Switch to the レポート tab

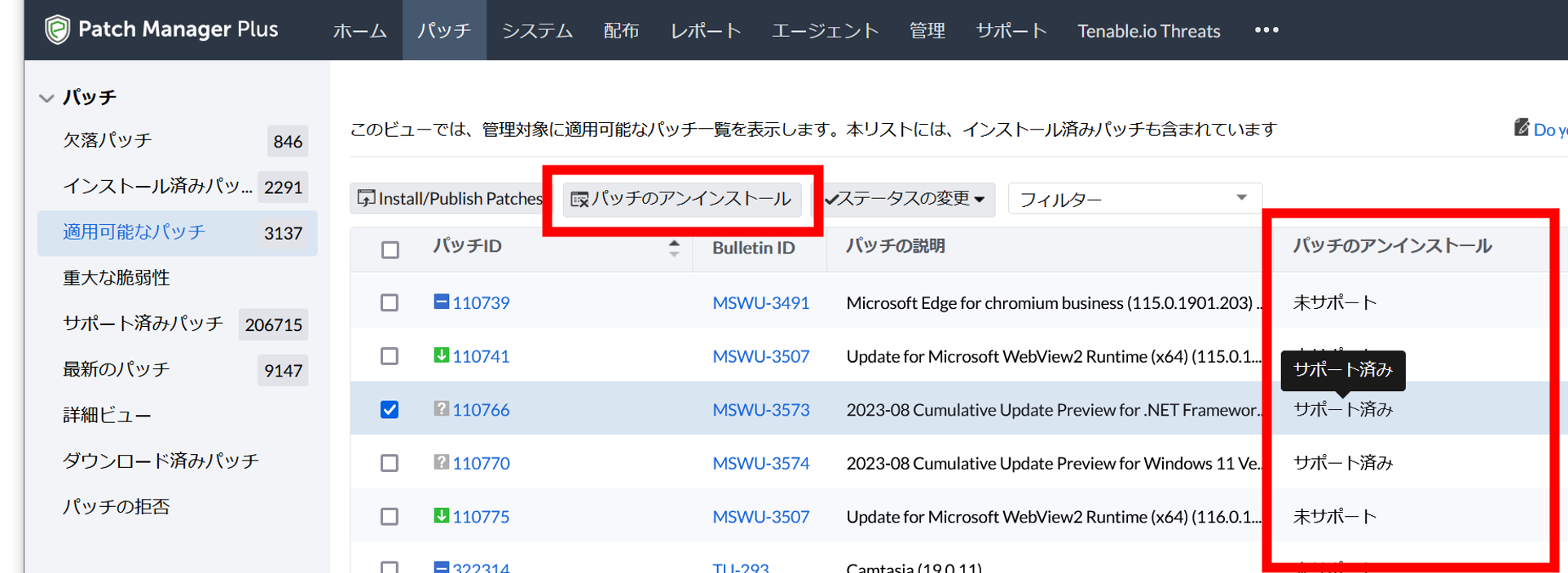pyautogui.click(x=705, y=31)
